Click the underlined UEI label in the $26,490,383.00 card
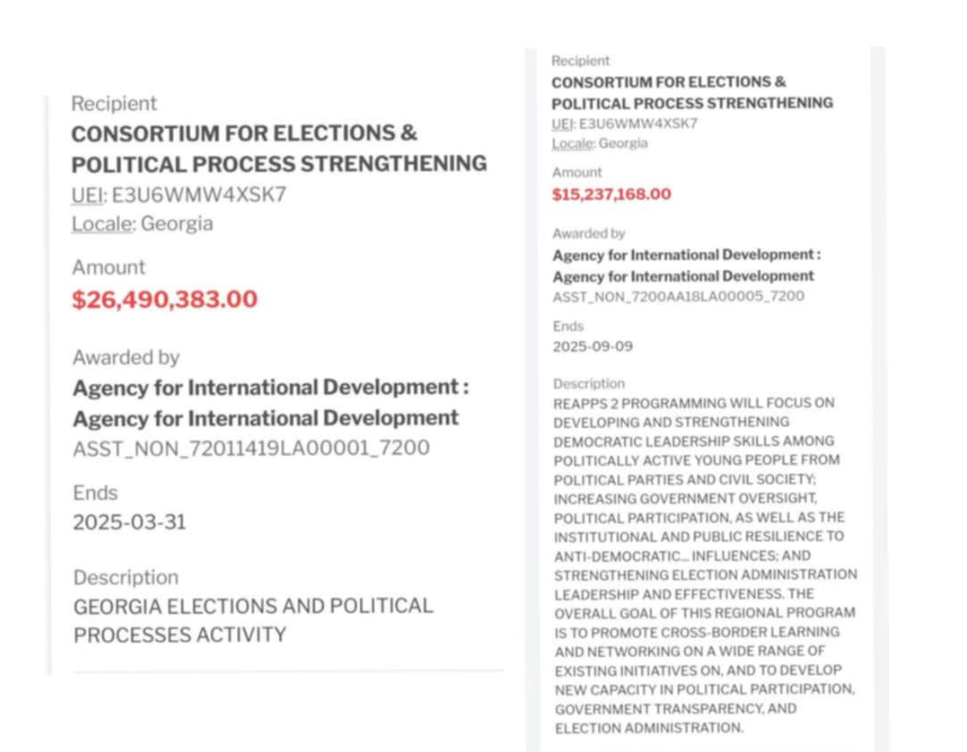This screenshot has width=967, height=752. click(x=87, y=194)
